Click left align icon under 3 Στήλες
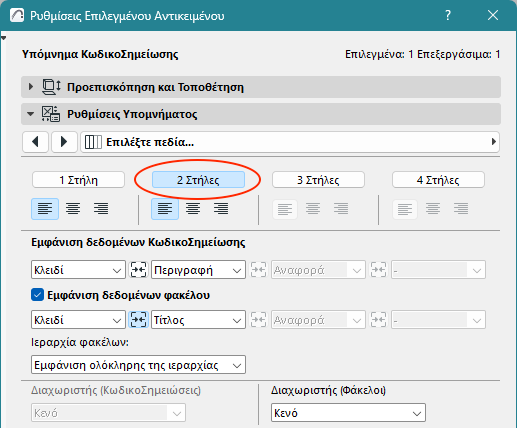 [x=285, y=209]
